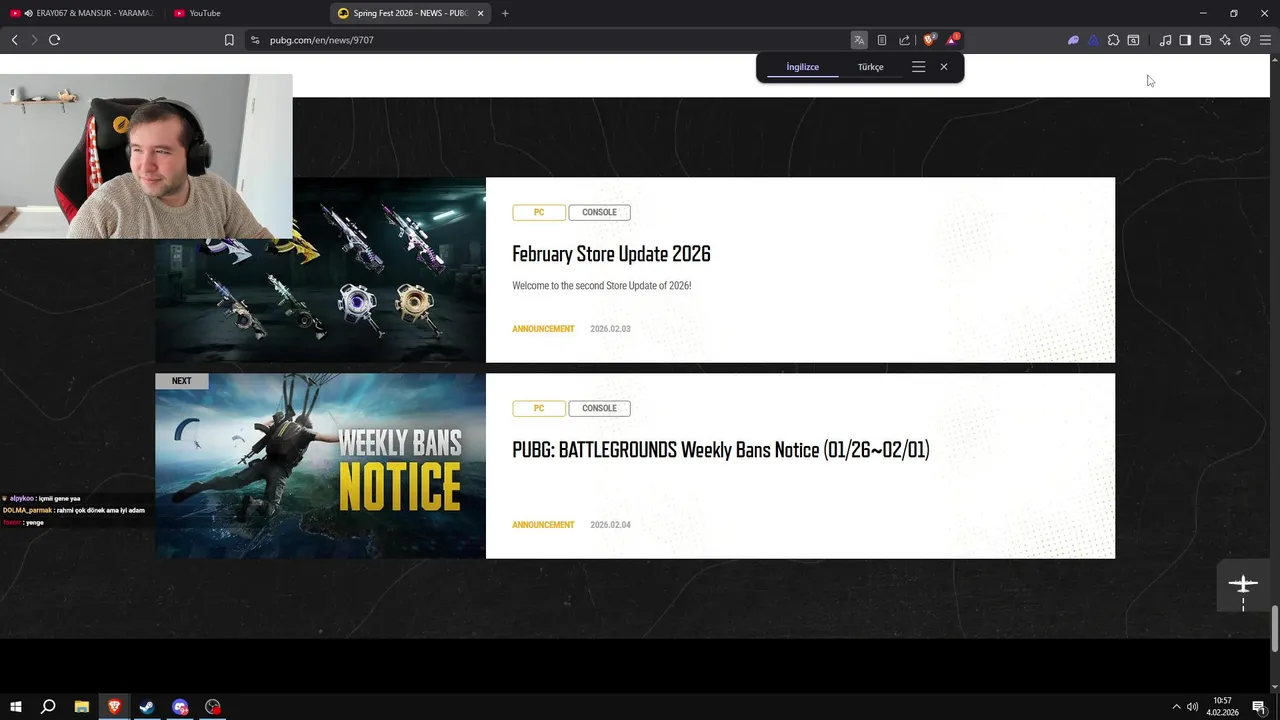Click the purple bird extension icon

click(x=1073, y=40)
